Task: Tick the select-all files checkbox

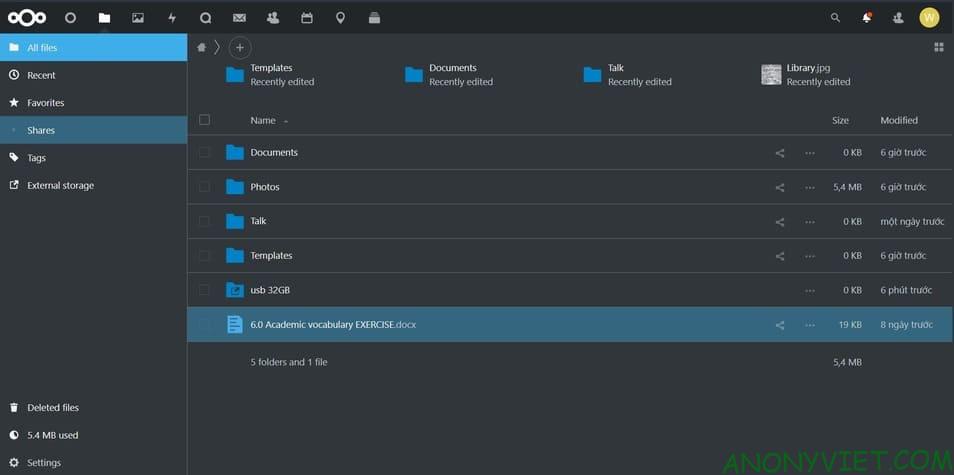Action: 205,120
